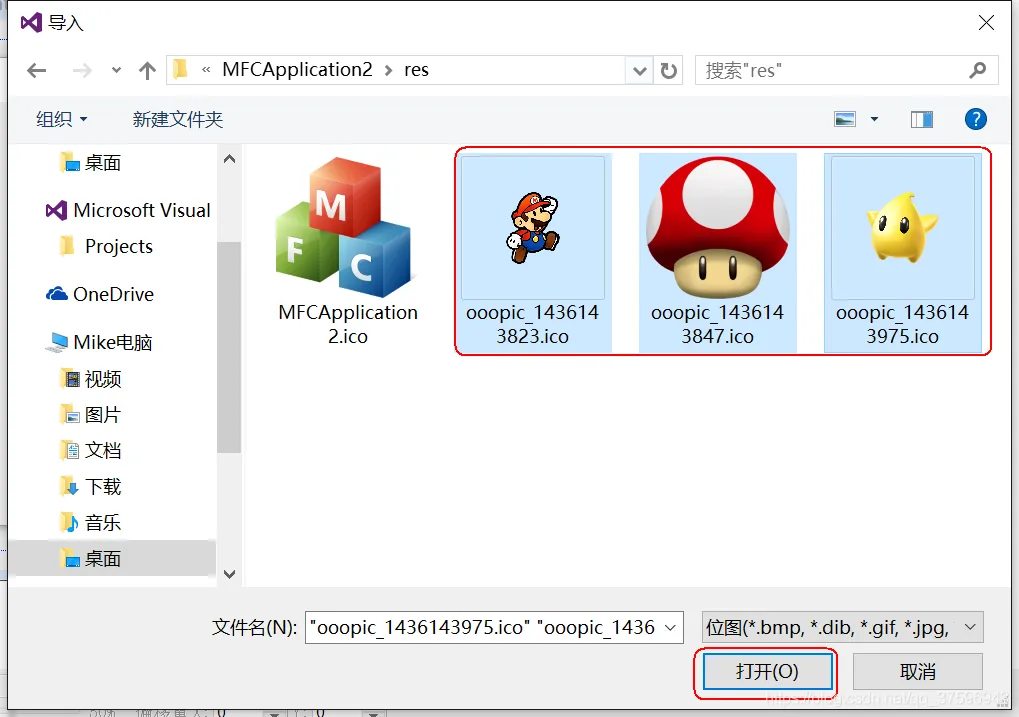The height and width of the screenshot is (717, 1019).
Task: Create a folder with 新建文件夹
Action: pos(178,119)
